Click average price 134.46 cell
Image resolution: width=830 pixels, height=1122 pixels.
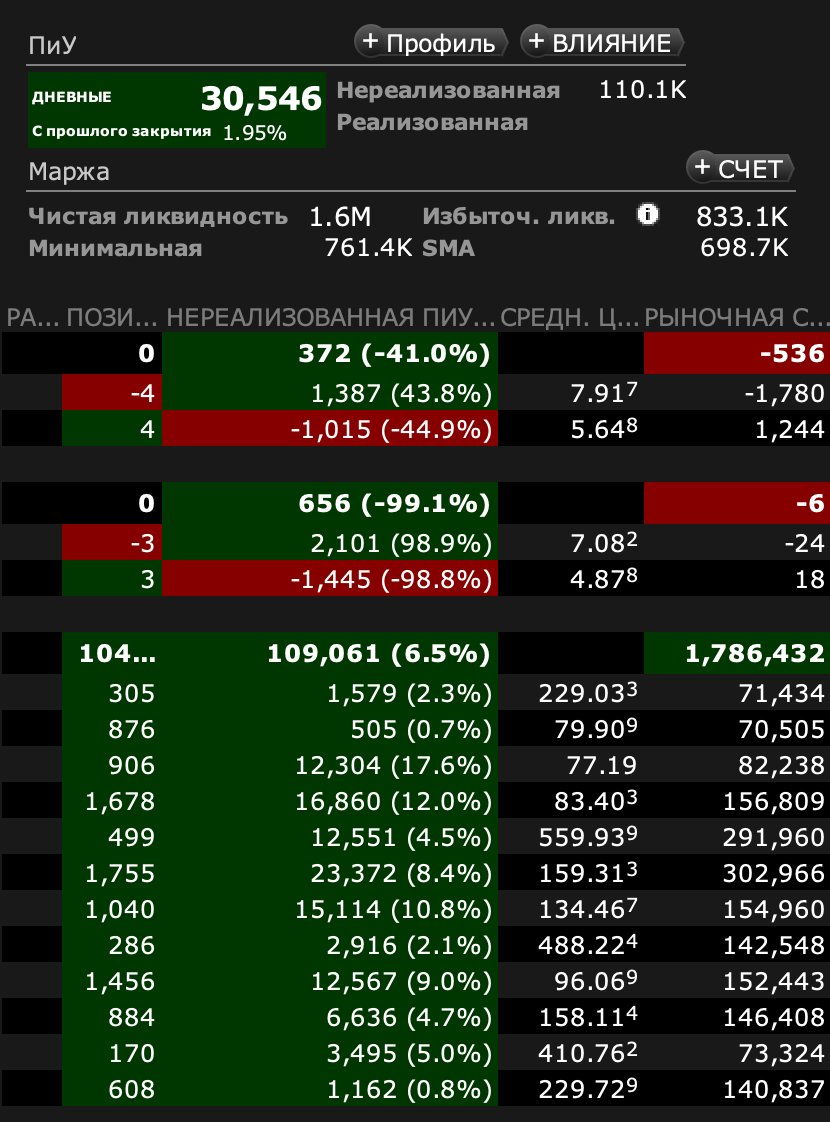[571, 909]
